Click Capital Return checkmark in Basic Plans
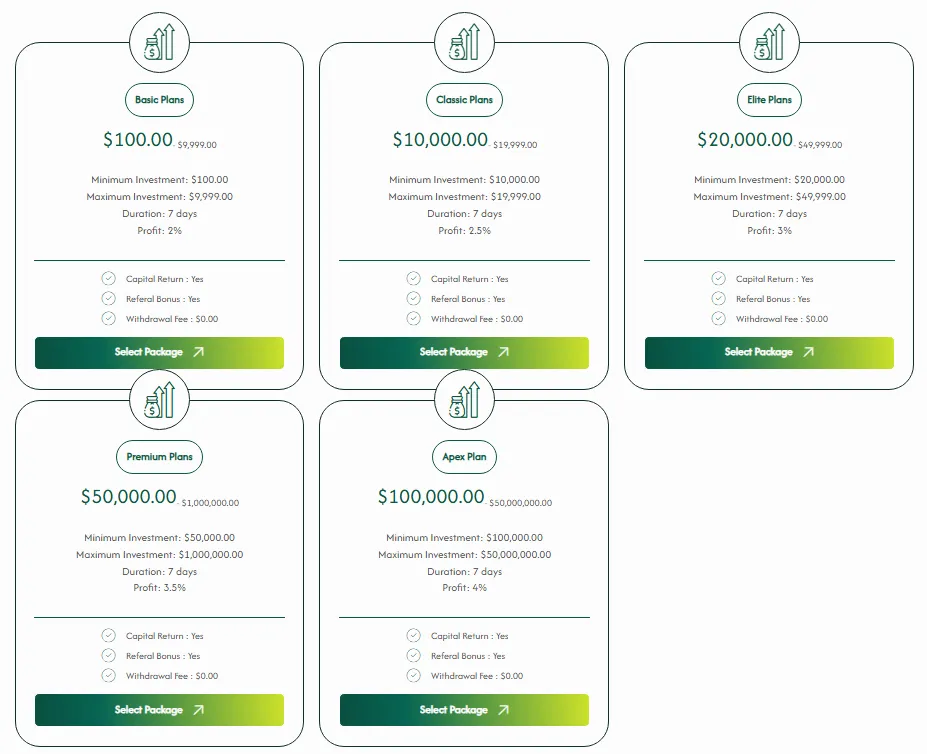This screenshot has width=927, height=754. pyautogui.click(x=108, y=279)
